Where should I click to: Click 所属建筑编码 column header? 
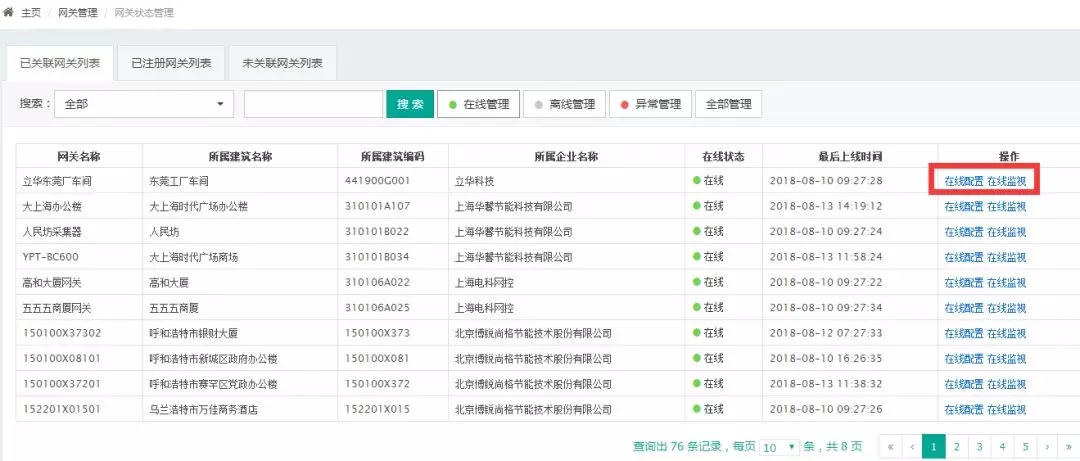coord(393,156)
